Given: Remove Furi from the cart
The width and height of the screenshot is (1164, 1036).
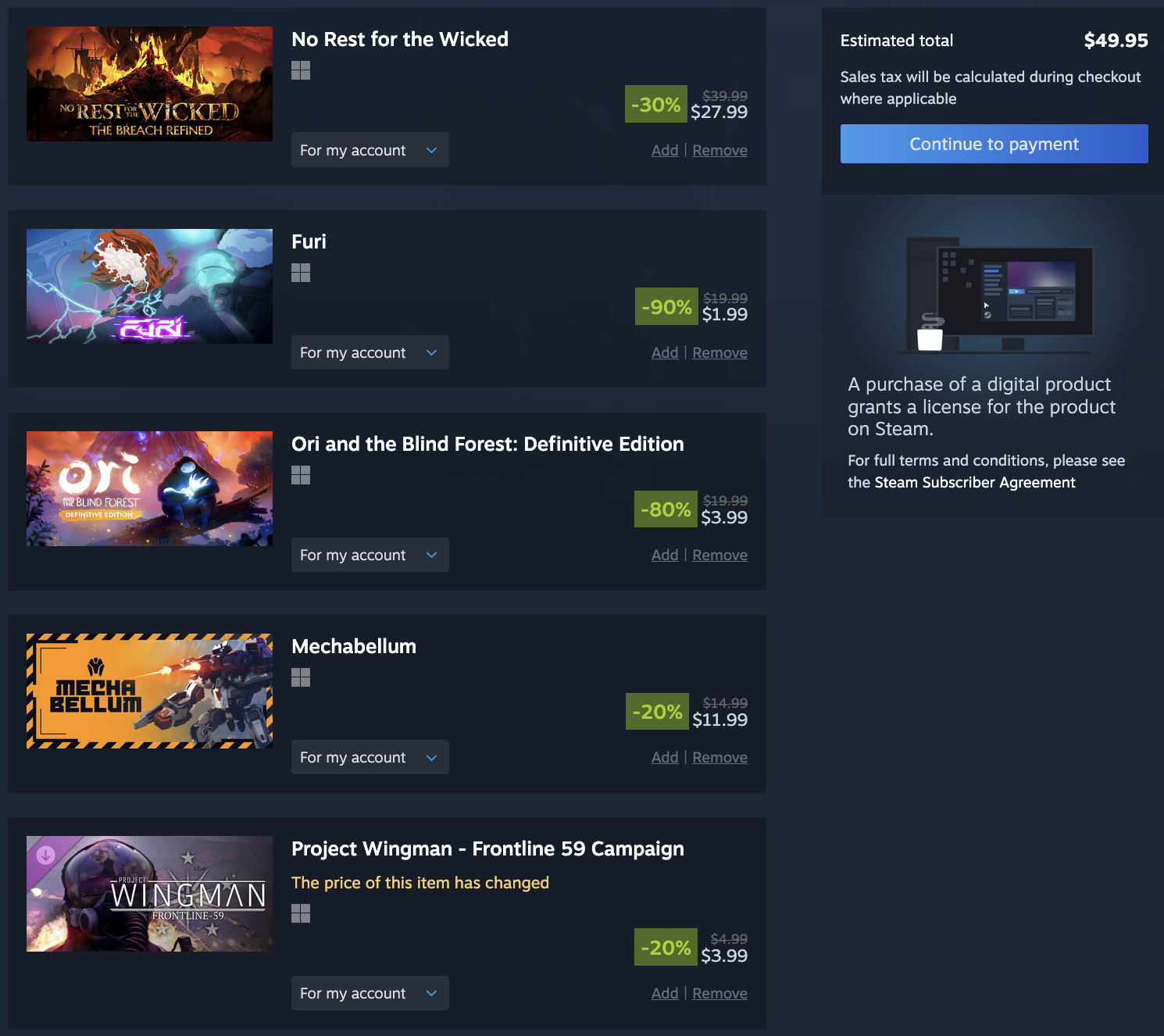Looking at the screenshot, I should click(x=719, y=352).
